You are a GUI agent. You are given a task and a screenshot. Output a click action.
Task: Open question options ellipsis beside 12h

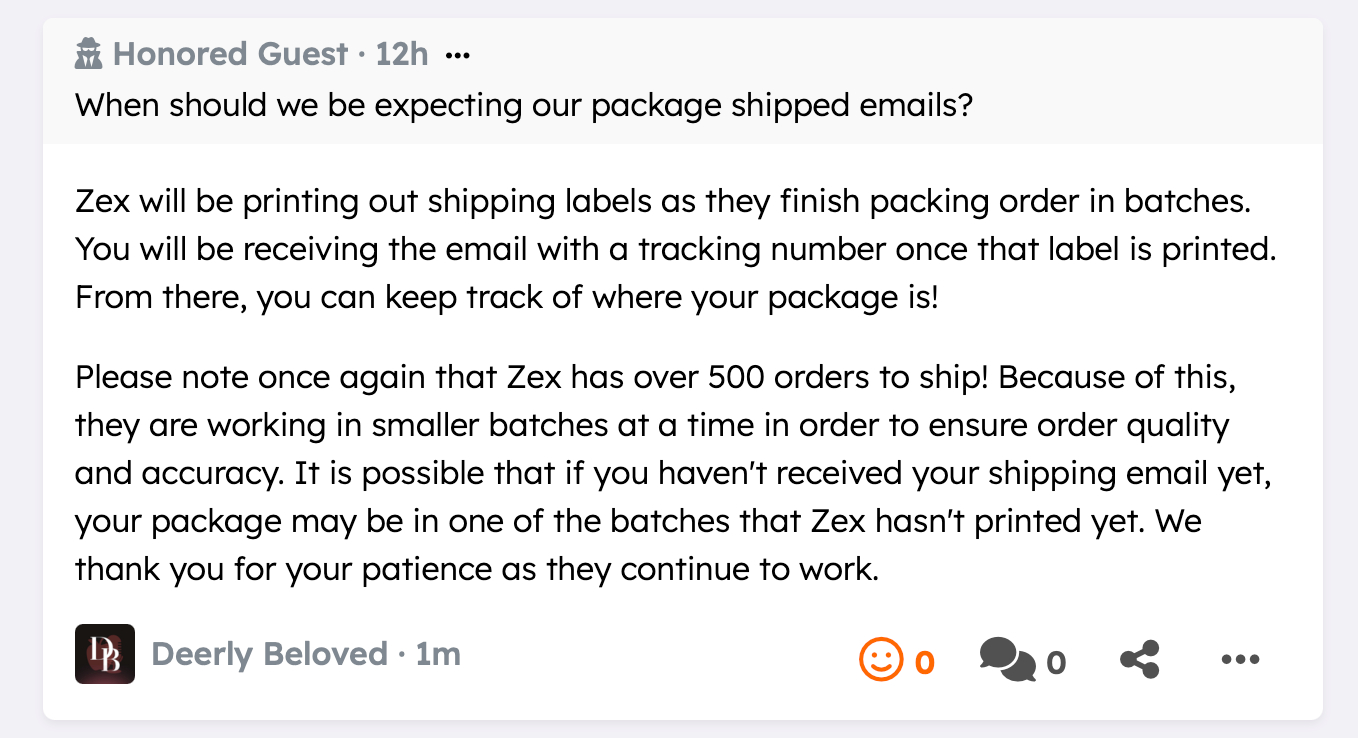point(457,55)
